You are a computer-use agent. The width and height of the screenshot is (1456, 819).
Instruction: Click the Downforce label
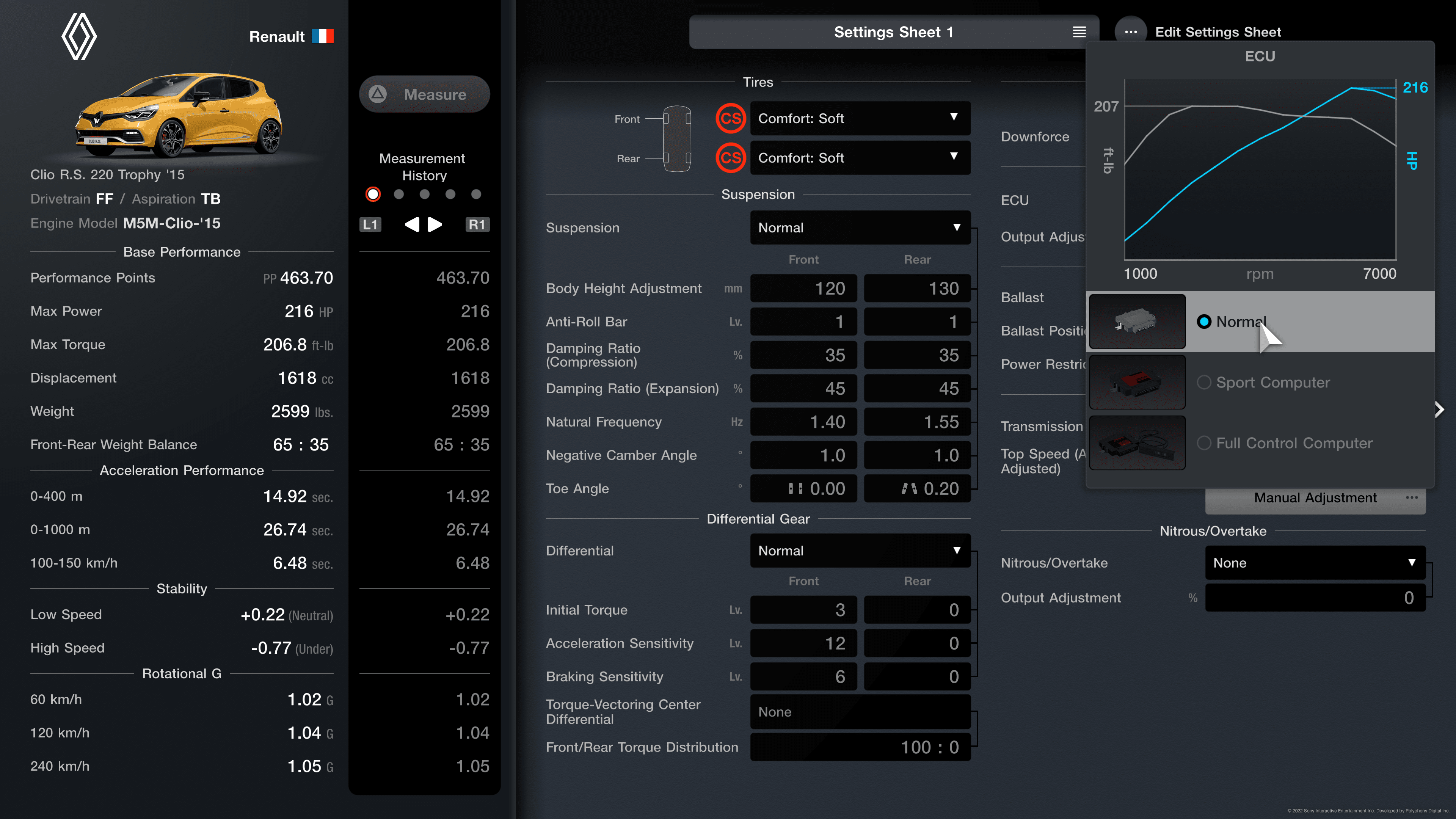coord(1035,137)
